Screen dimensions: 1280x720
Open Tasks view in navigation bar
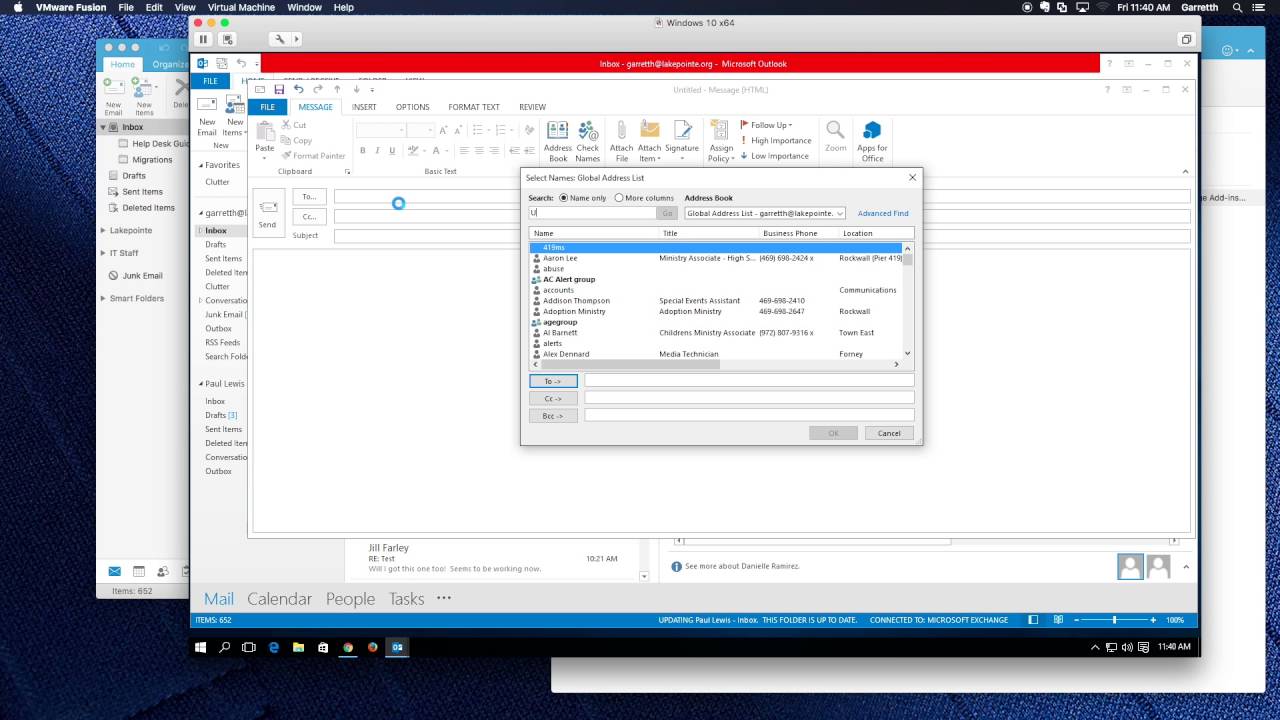coord(406,599)
